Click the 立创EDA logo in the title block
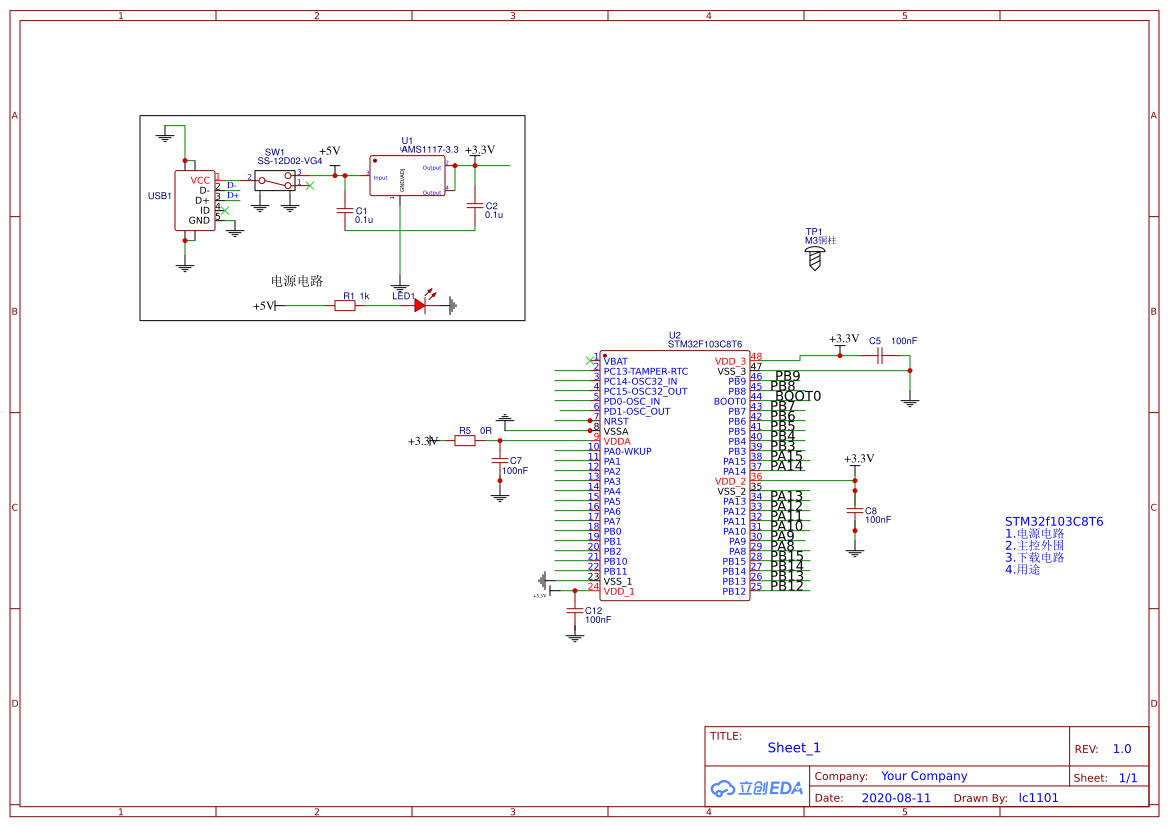 click(x=755, y=789)
